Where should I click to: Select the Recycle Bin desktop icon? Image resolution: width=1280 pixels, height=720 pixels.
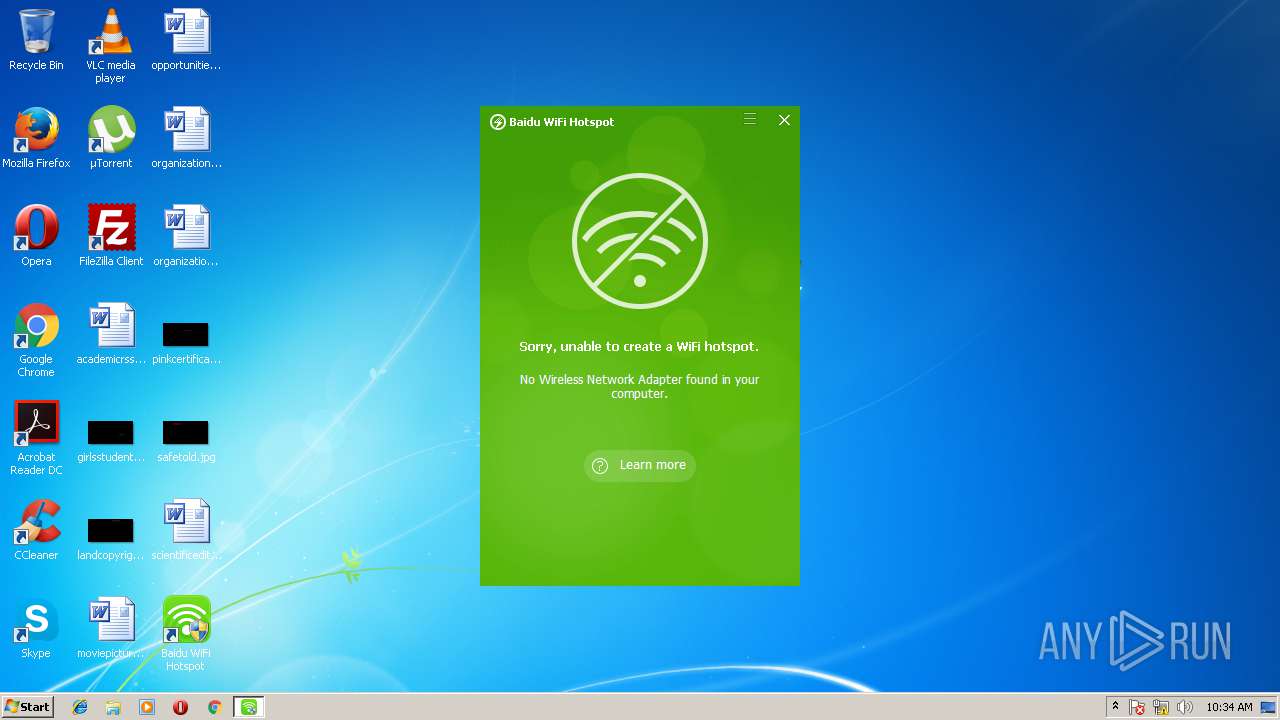(36, 40)
